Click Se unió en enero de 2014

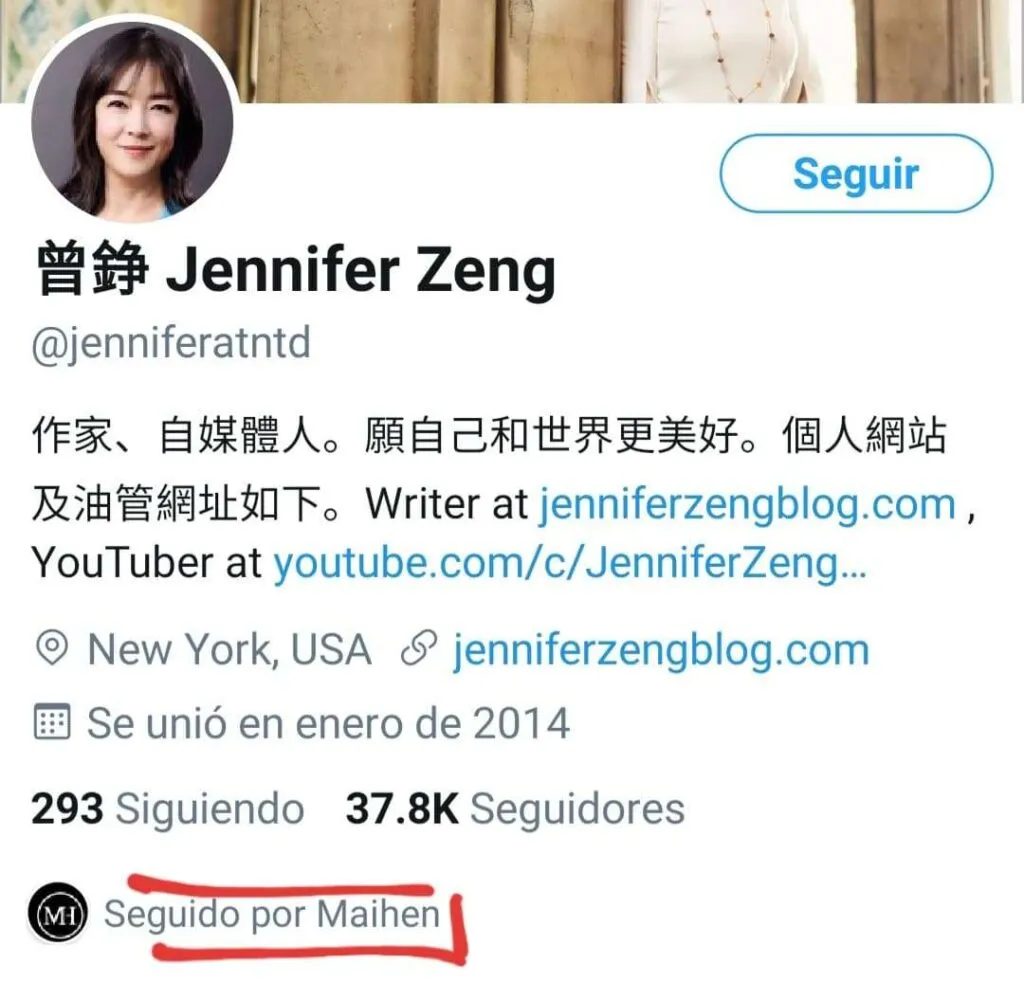click(328, 723)
